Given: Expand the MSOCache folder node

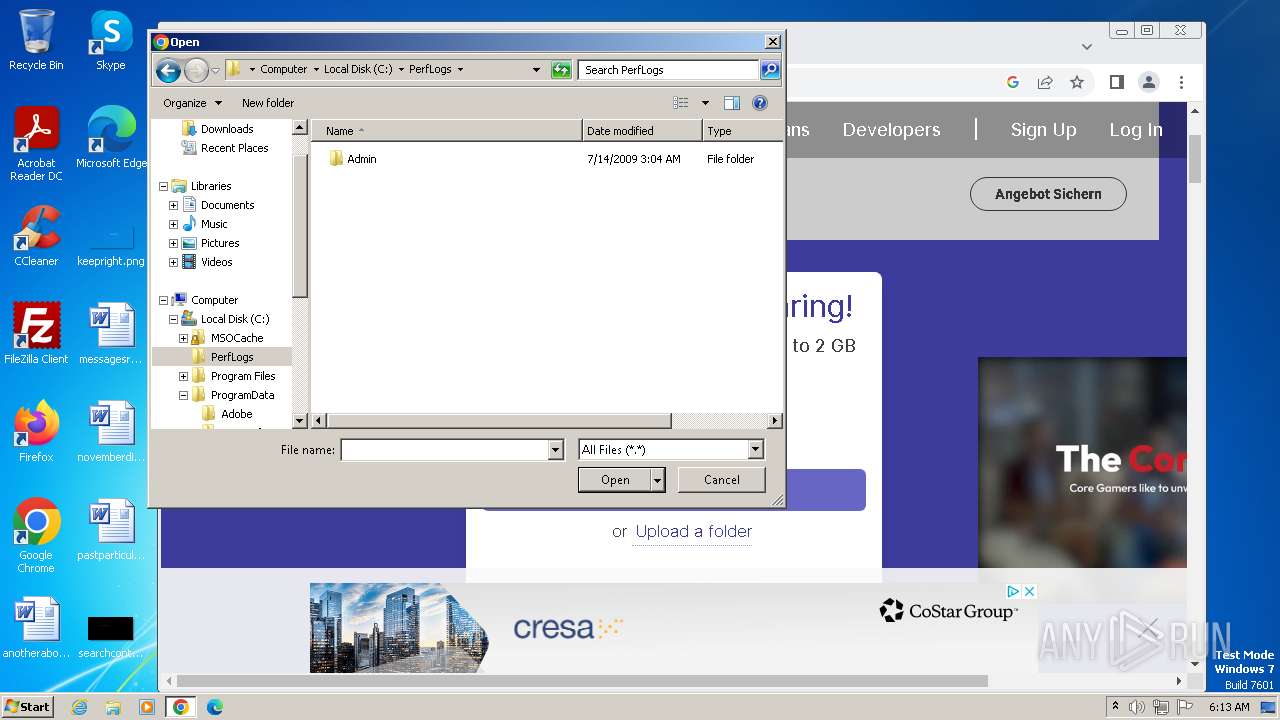Looking at the screenshot, I should pos(183,338).
